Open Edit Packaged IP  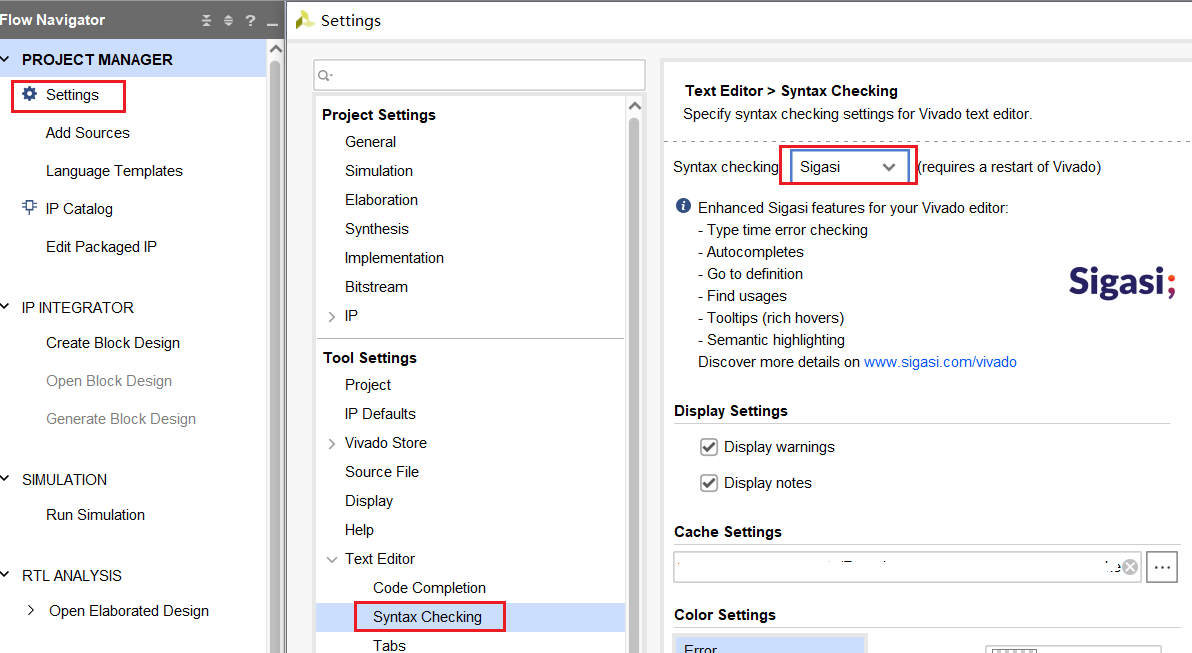(x=101, y=246)
